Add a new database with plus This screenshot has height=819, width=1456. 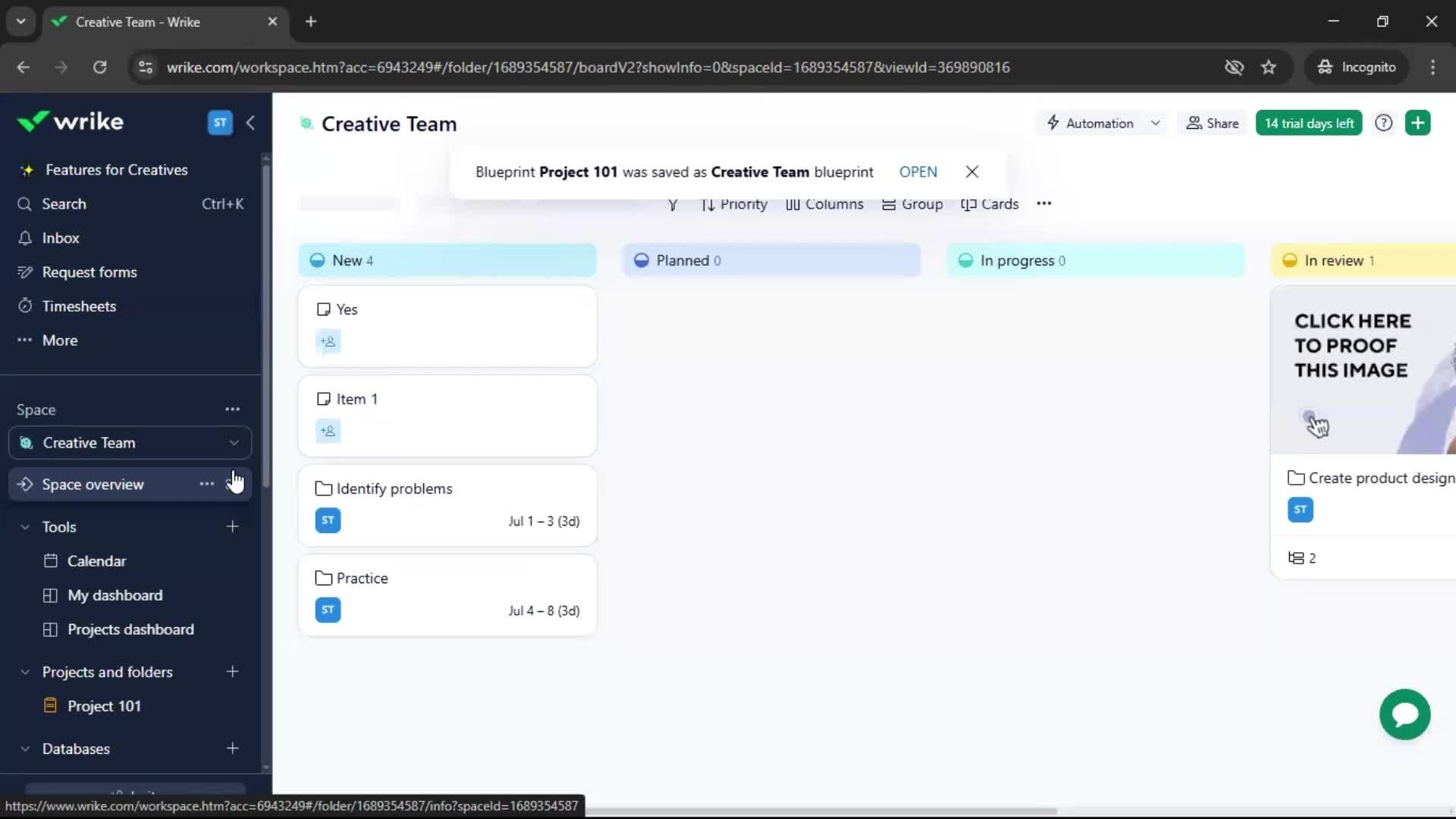(232, 748)
